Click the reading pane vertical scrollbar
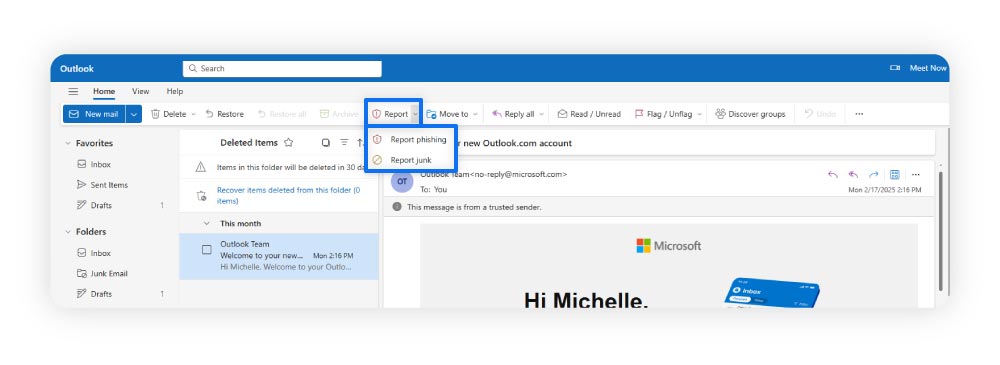Screen dimensions: 1000x365 (x=941, y=231)
